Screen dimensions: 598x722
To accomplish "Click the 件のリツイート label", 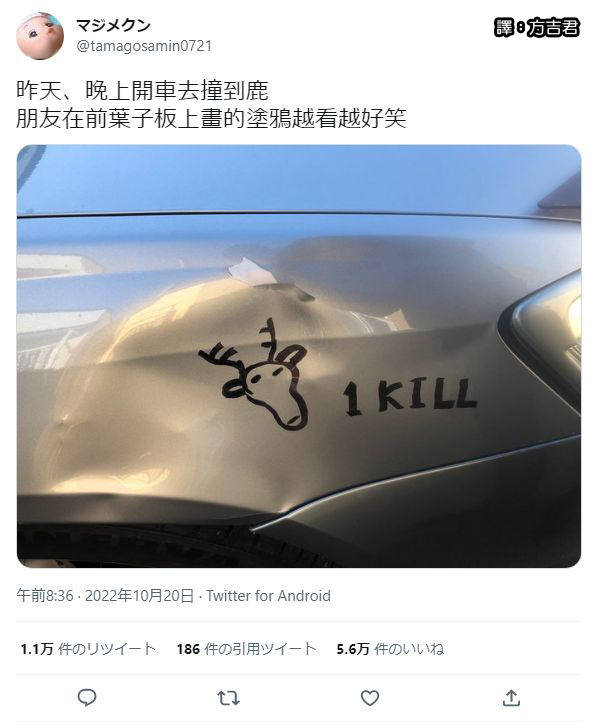I will tap(107, 649).
